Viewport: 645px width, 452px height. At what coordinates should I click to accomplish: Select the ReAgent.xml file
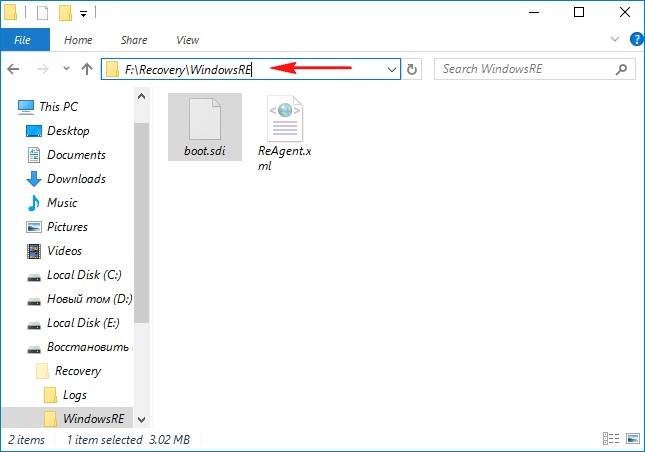pyautogui.click(x=285, y=134)
